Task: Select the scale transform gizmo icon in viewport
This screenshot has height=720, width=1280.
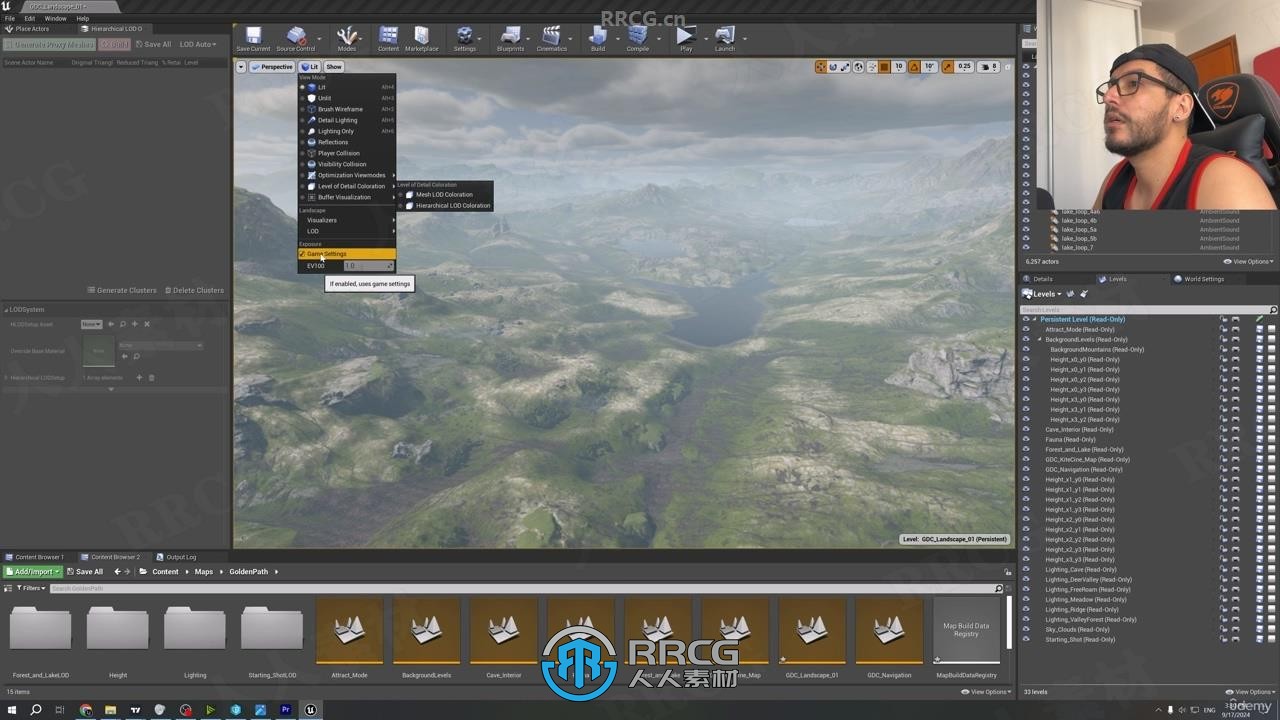Action: [845, 67]
